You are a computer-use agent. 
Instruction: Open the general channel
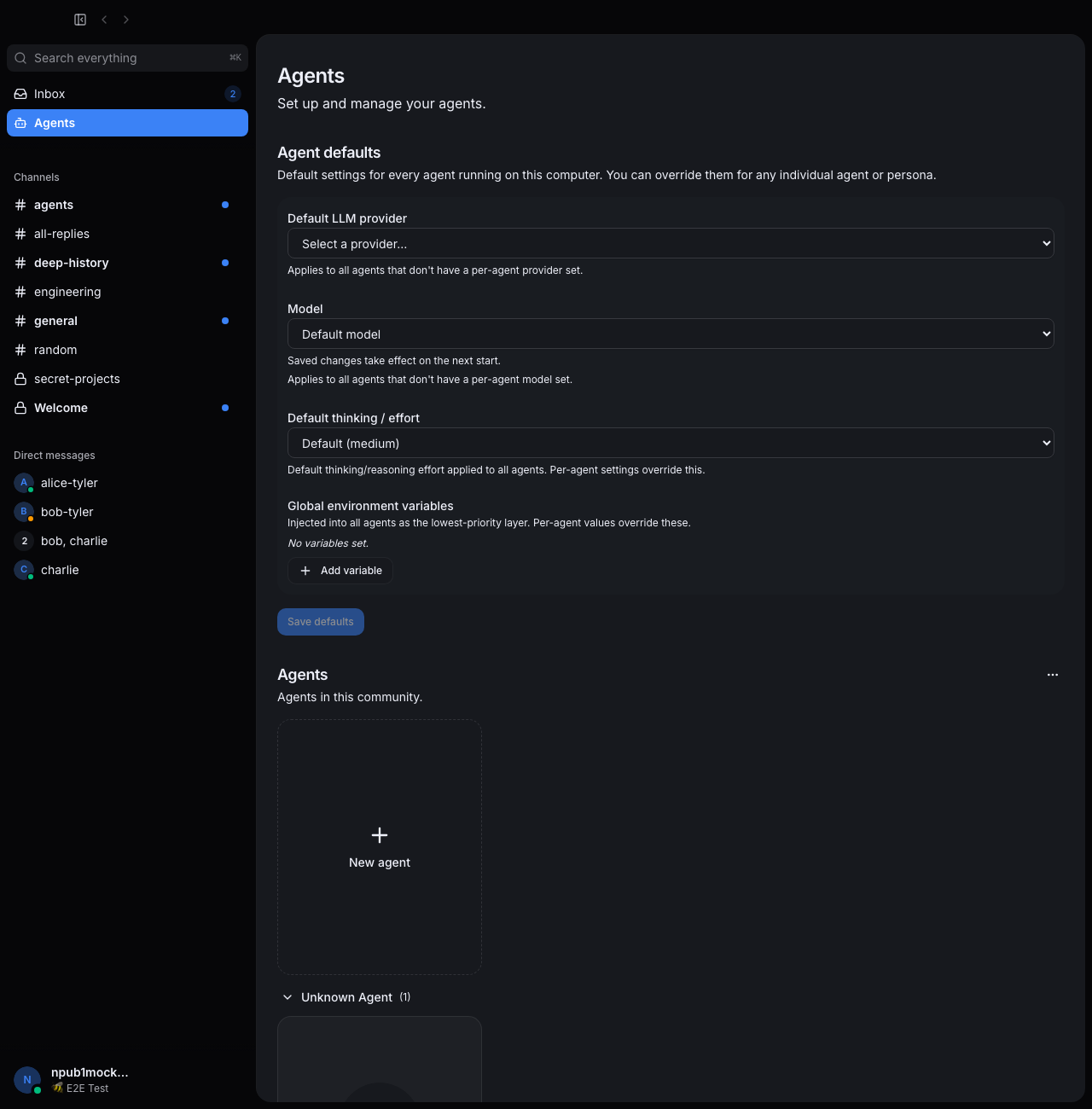click(x=127, y=321)
